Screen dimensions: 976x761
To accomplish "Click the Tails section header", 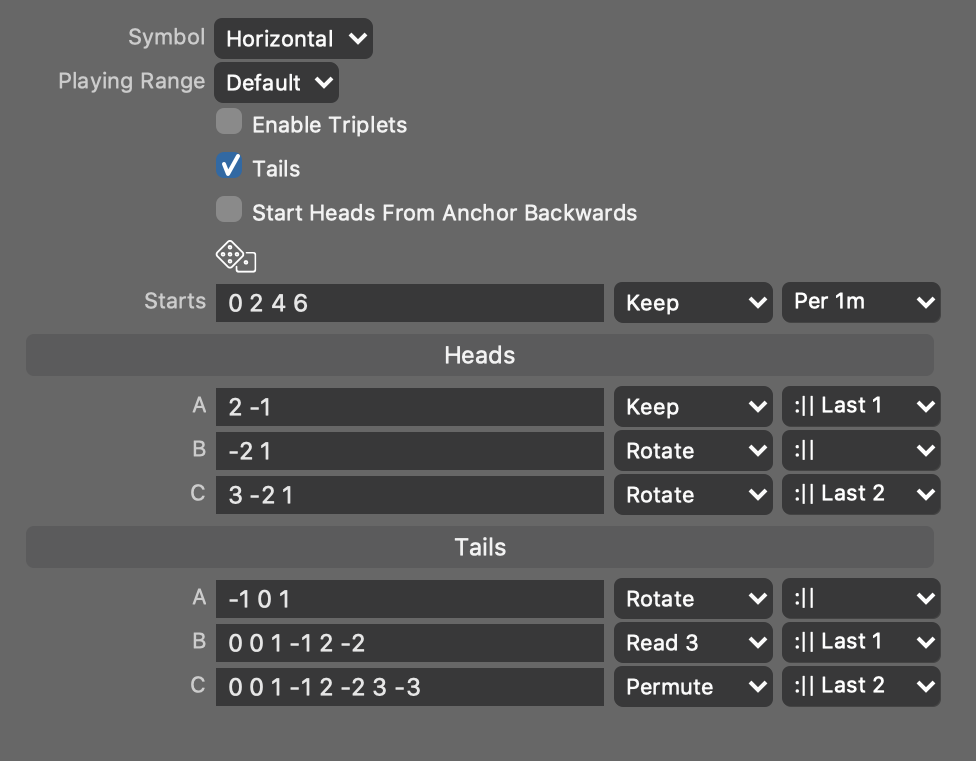I will point(480,547).
